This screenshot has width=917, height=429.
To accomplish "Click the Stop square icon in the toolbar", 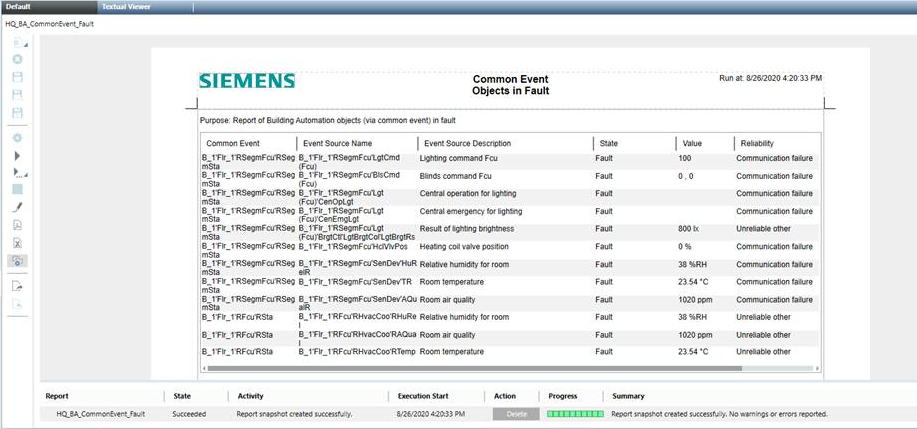I will click(17, 189).
